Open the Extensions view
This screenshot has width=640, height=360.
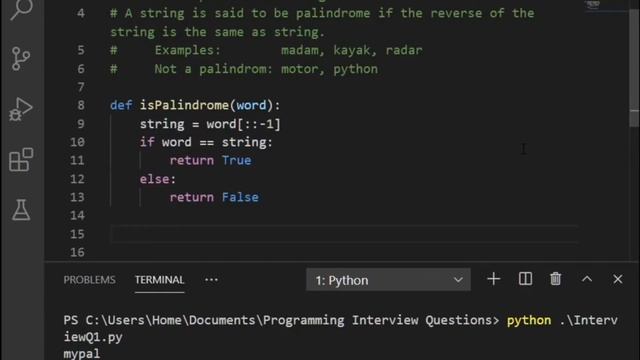[x=21, y=160]
